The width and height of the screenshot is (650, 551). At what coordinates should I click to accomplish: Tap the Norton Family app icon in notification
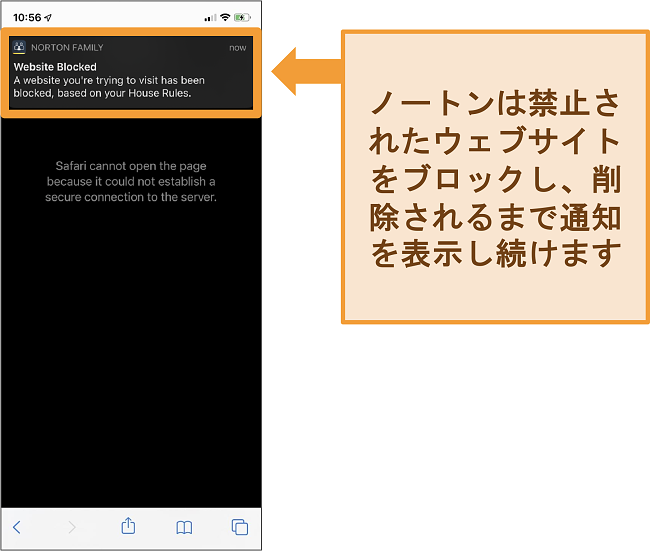(19, 47)
